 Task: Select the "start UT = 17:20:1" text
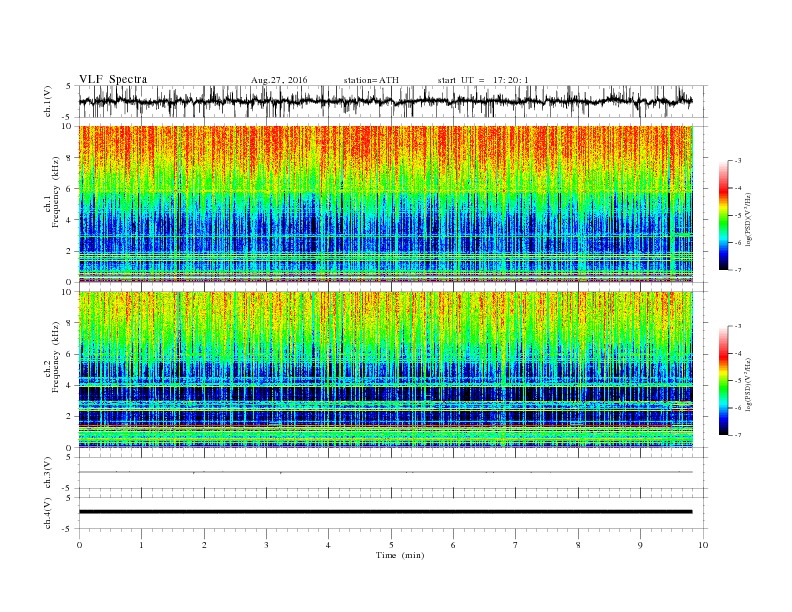point(483,80)
